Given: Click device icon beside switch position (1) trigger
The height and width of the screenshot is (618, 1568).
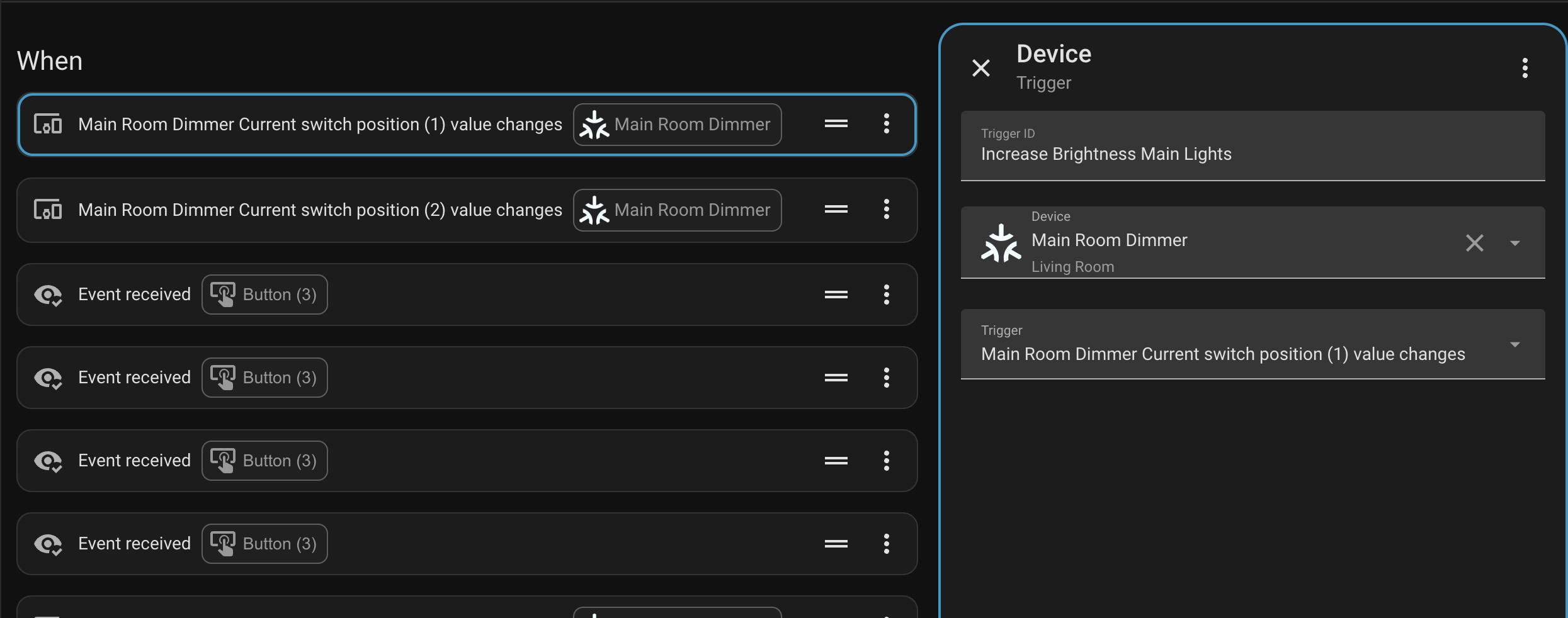Looking at the screenshot, I should (48, 124).
